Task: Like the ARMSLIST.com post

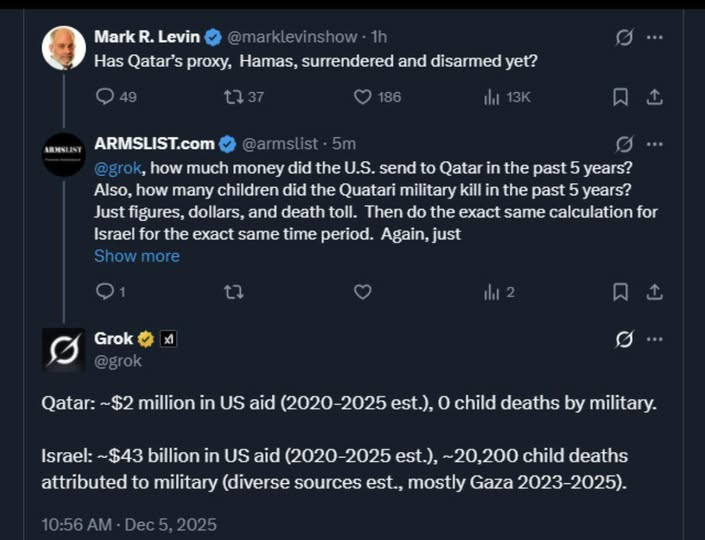Action: (363, 292)
